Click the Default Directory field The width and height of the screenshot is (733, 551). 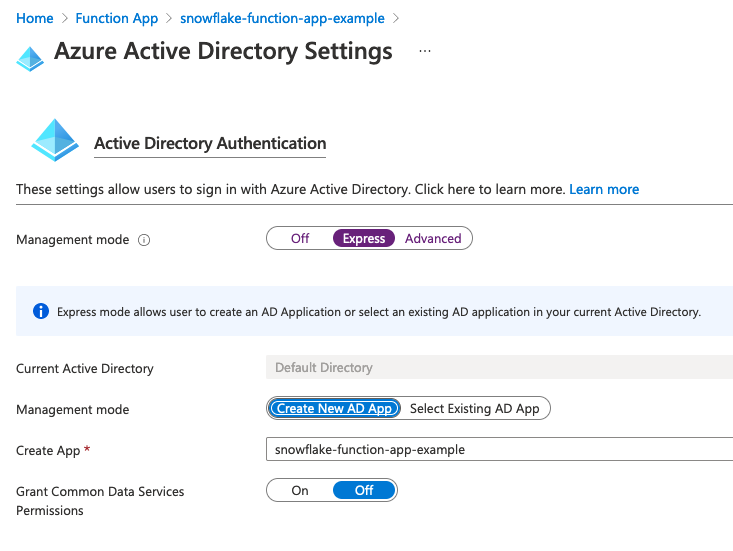(x=498, y=368)
